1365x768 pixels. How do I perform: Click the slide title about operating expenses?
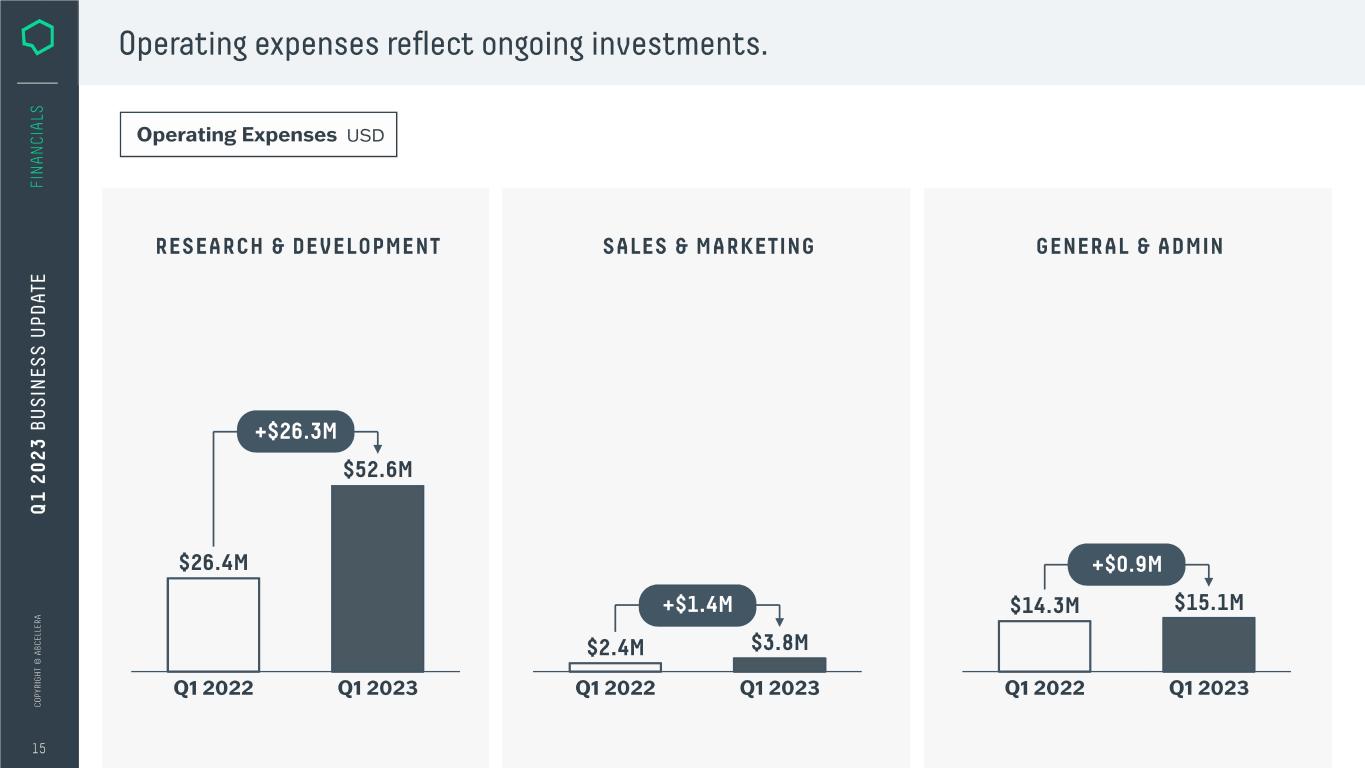pyautogui.click(x=443, y=44)
